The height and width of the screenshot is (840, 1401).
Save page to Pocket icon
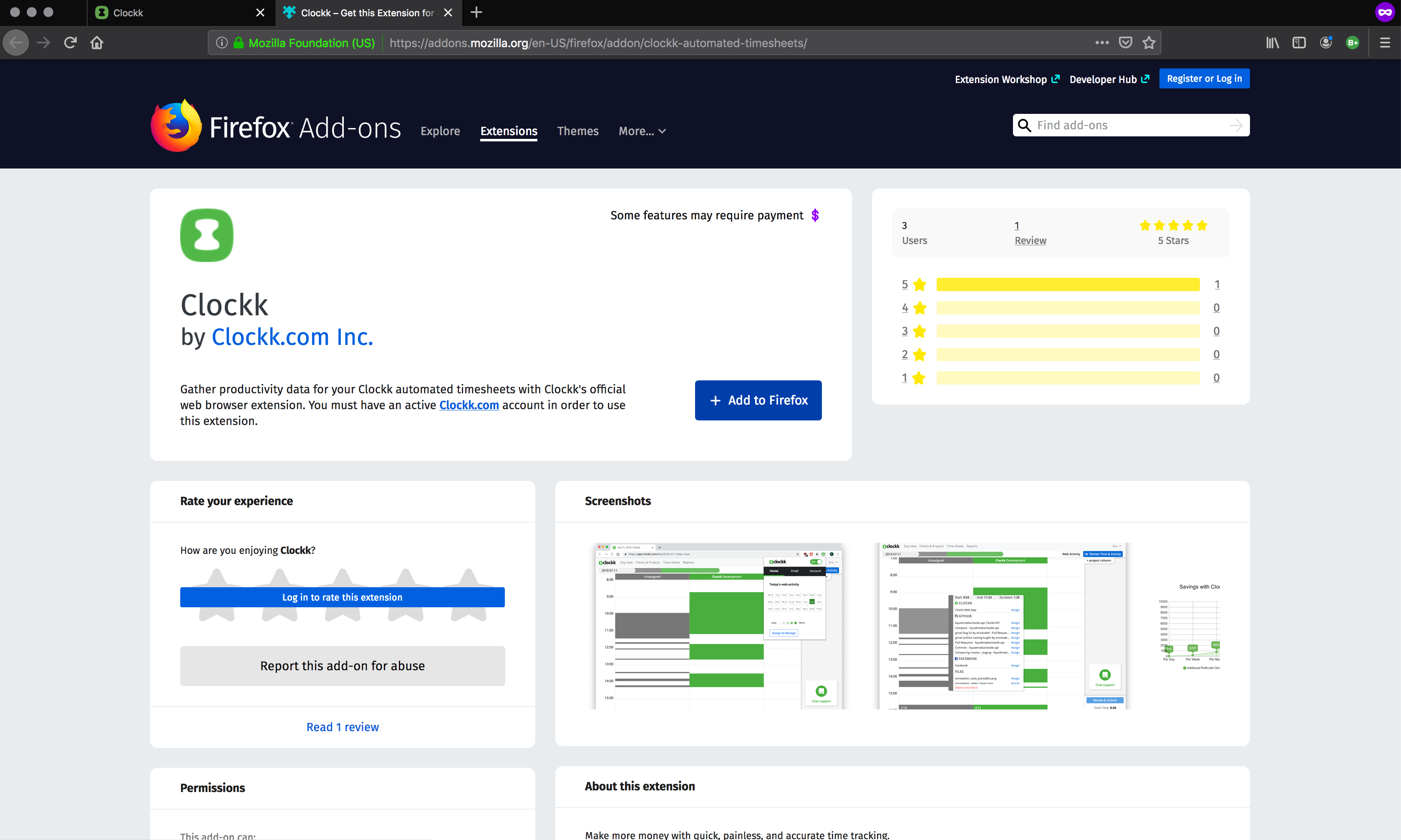pos(1125,43)
